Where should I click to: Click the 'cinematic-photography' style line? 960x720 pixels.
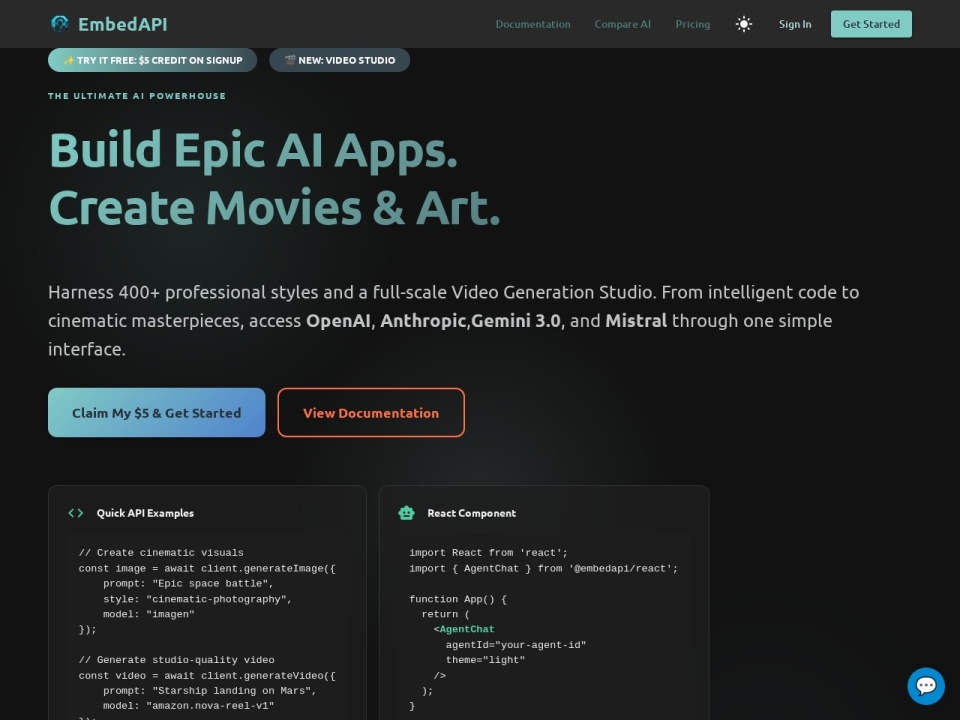tap(197, 599)
